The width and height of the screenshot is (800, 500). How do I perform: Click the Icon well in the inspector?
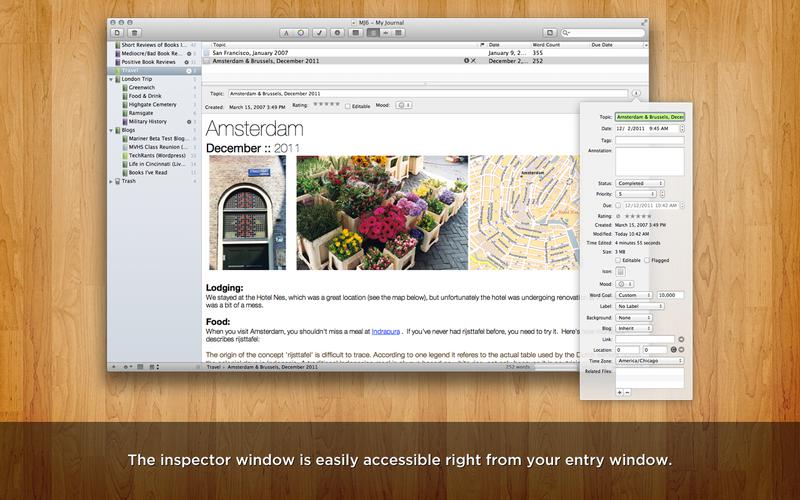pos(620,271)
